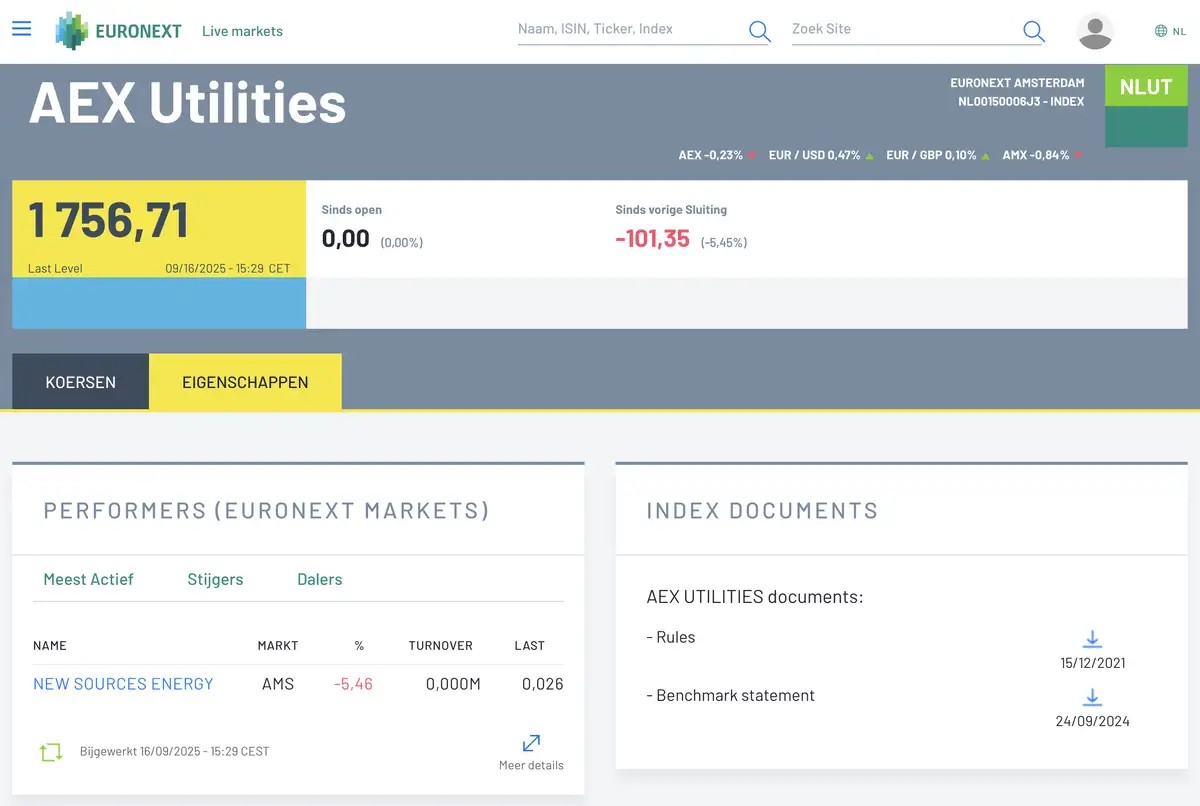Image resolution: width=1200 pixels, height=806 pixels.
Task: Click the Euronext logo
Action: (x=118, y=31)
